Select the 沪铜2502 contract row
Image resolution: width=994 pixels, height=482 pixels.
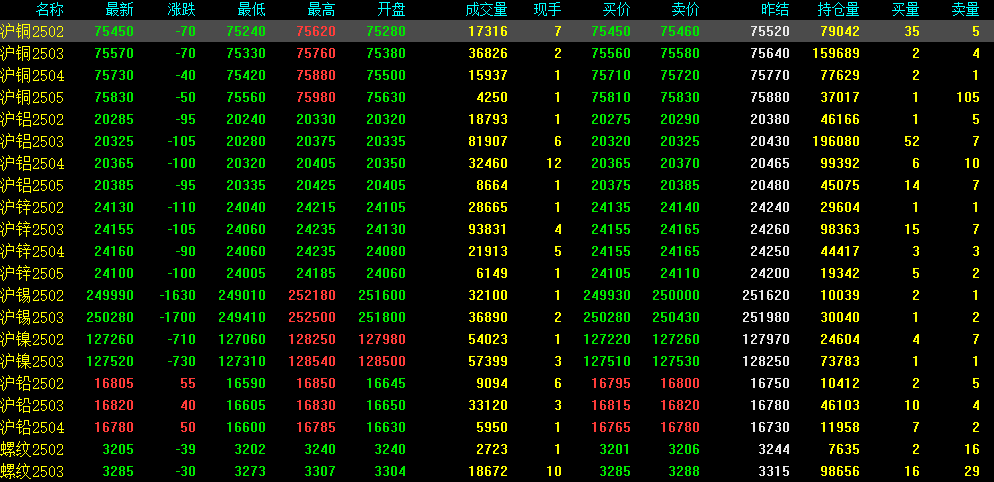pyautogui.click(x=497, y=32)
